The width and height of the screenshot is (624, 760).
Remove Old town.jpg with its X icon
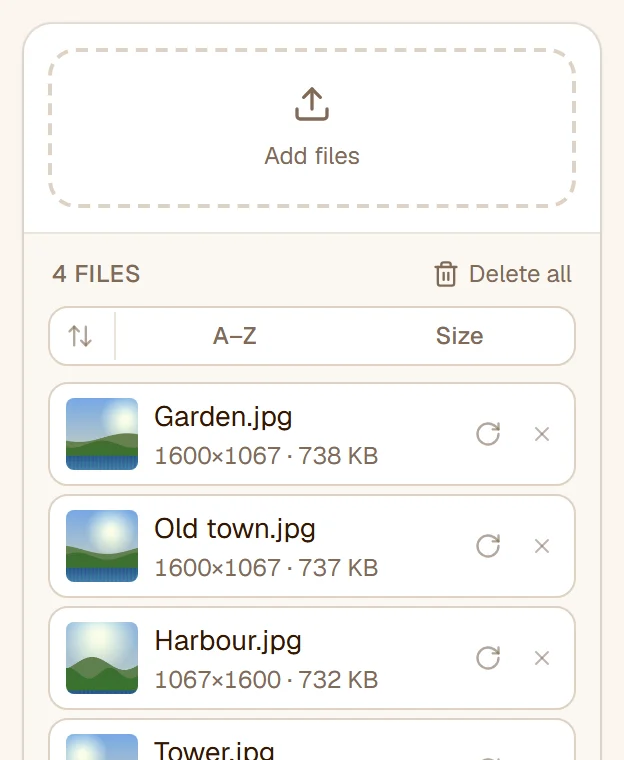pos(542,546)
